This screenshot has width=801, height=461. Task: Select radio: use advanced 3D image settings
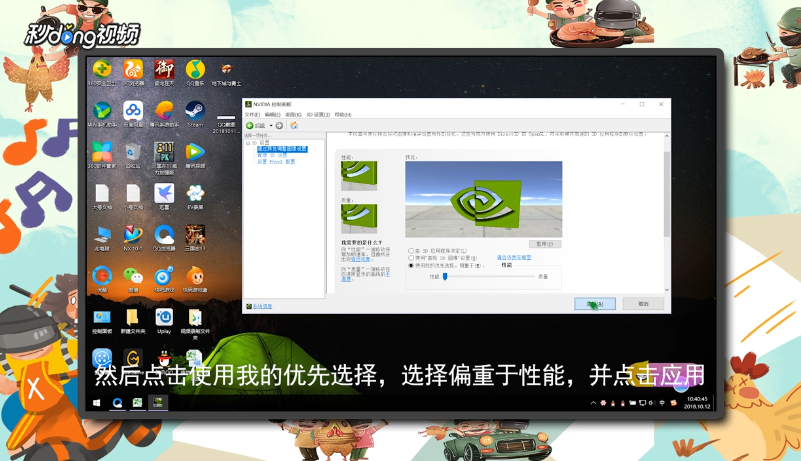click(x=411, y=258)
